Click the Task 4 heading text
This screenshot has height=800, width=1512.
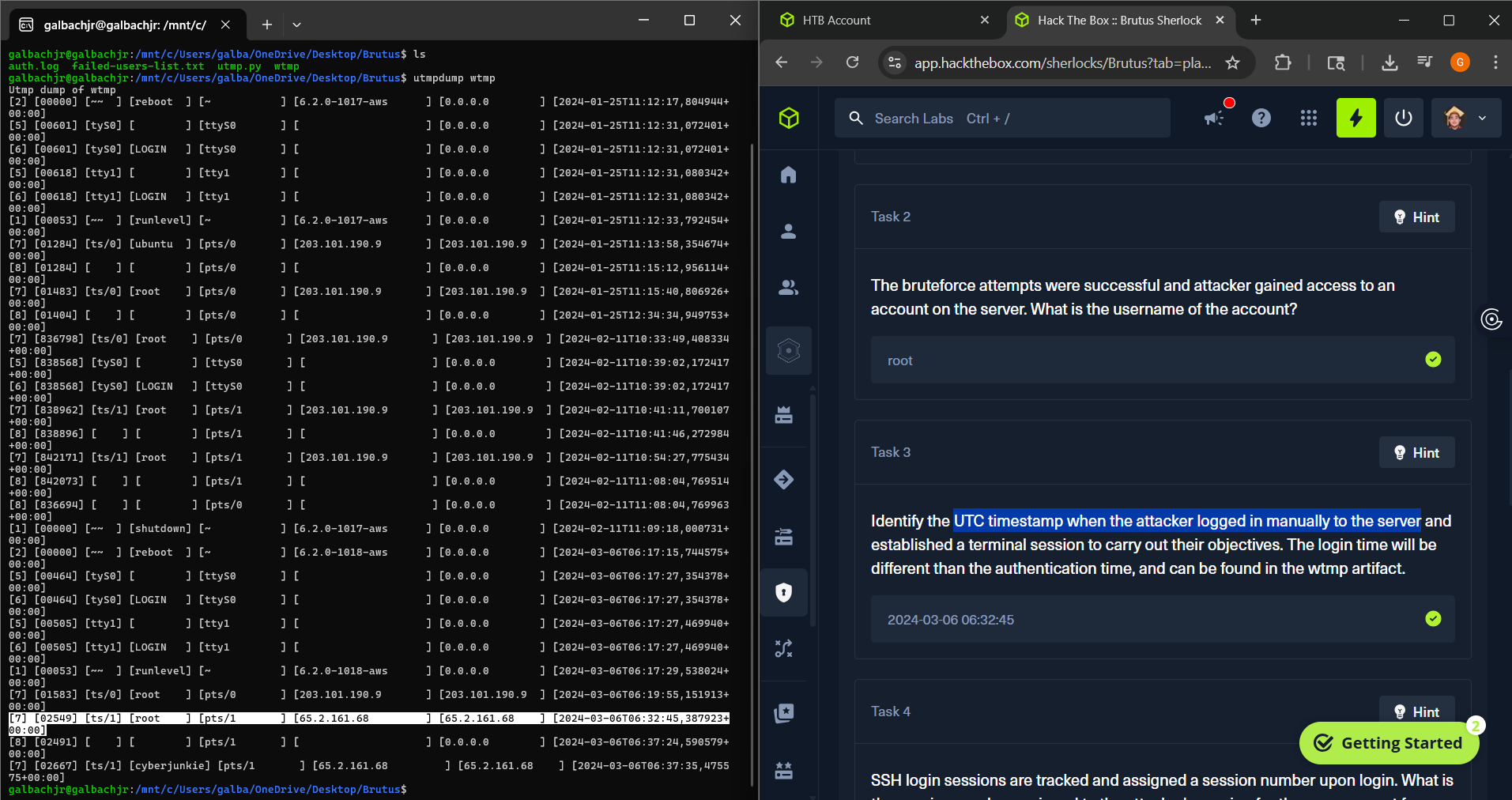[891, 711]
